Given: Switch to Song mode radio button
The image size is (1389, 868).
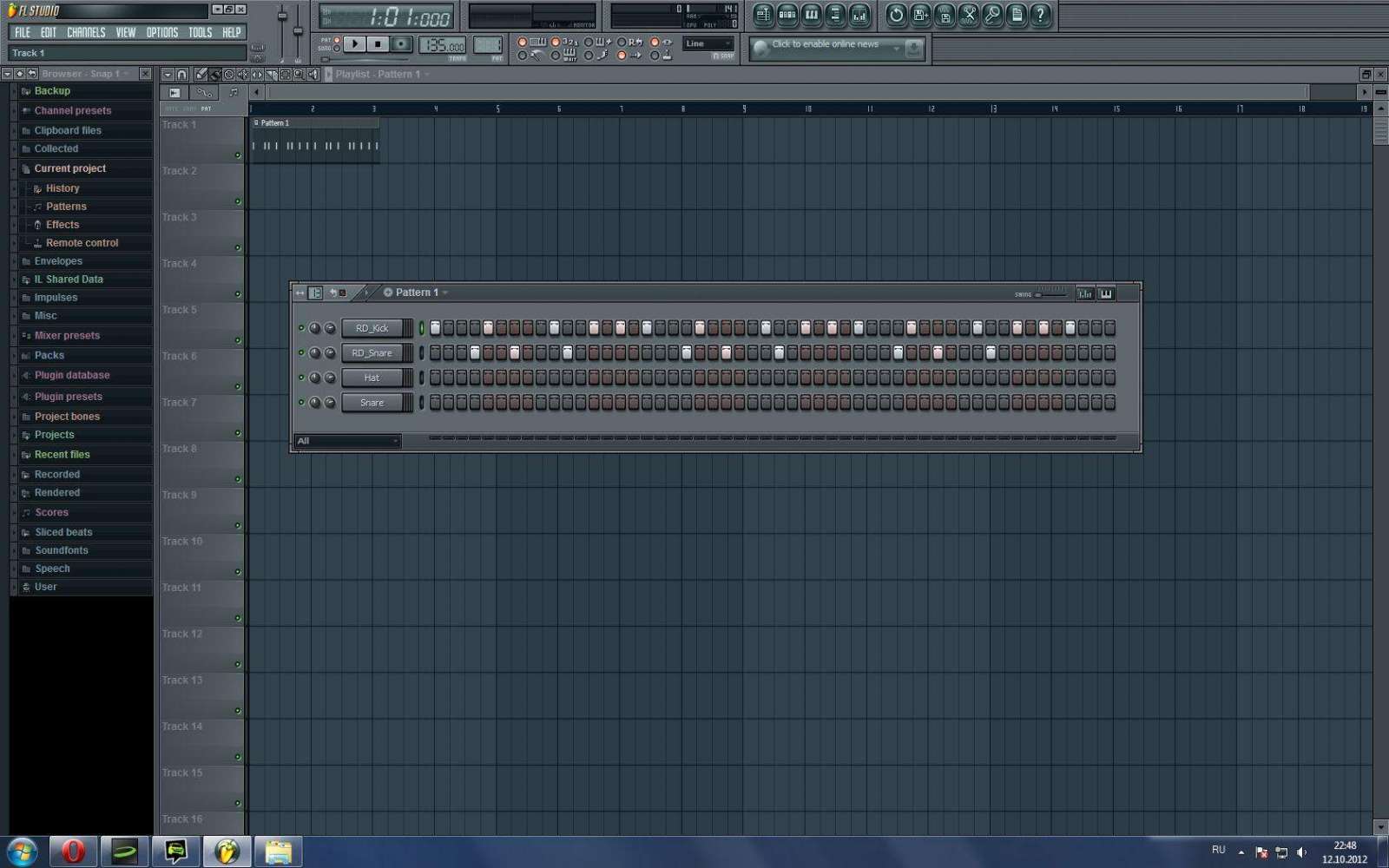Looking at the screenshot, I should [x=337, y=49].
